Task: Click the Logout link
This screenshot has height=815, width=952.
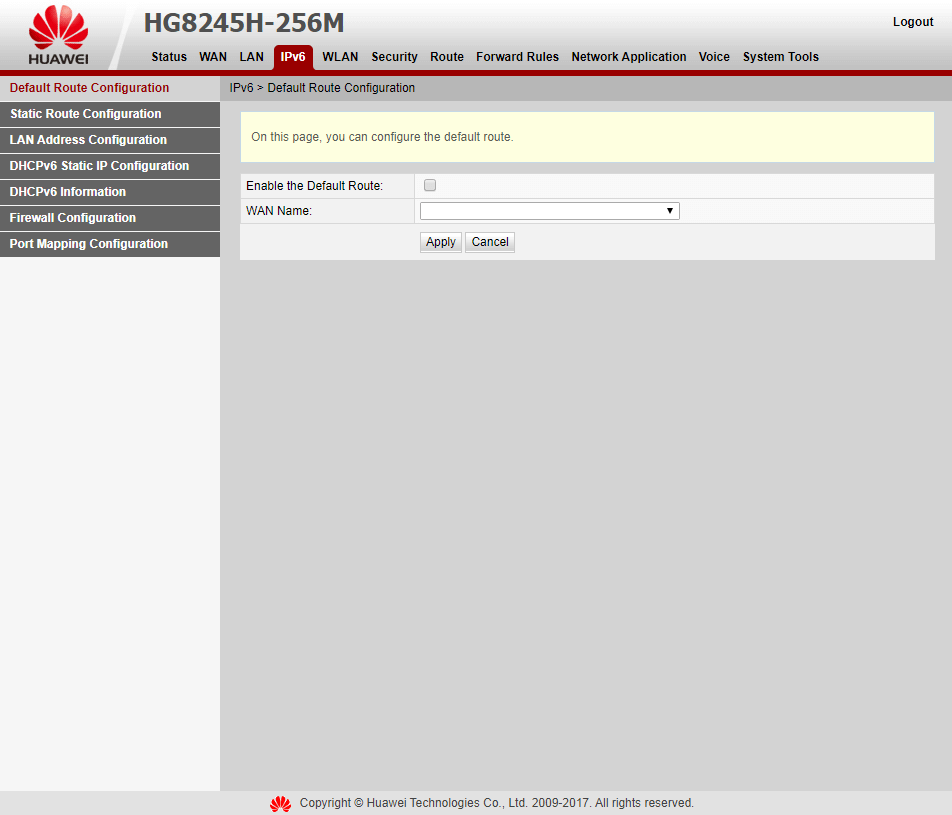Action: tap(912, 21)
